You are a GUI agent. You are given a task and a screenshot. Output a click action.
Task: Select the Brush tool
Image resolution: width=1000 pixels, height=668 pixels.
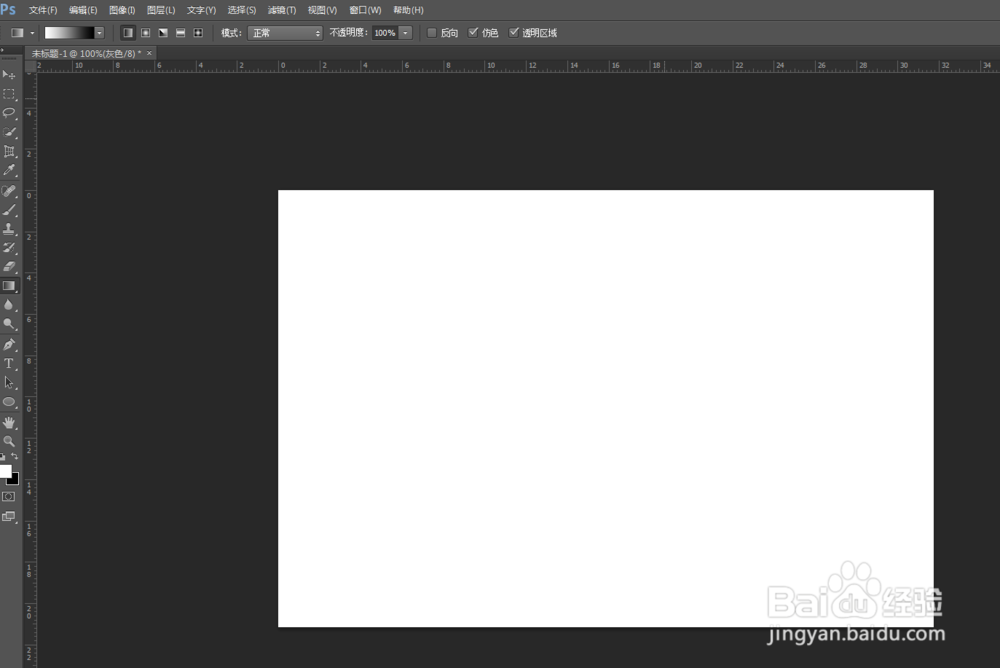pos(9,210)
